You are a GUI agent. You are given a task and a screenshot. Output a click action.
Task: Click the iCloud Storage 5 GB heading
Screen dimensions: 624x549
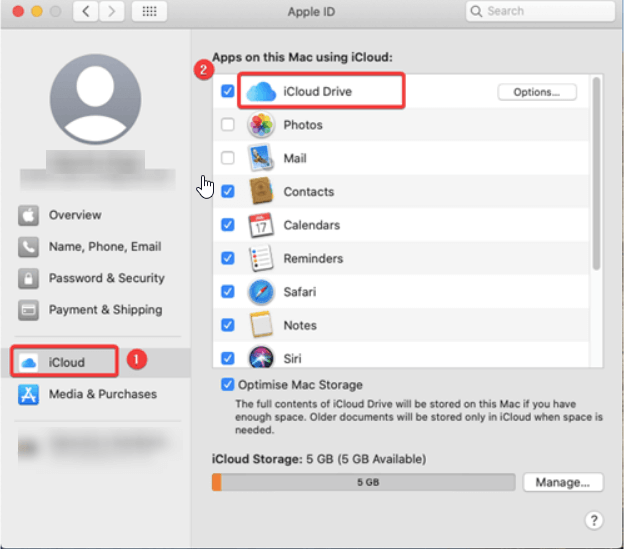pos(319,459)
